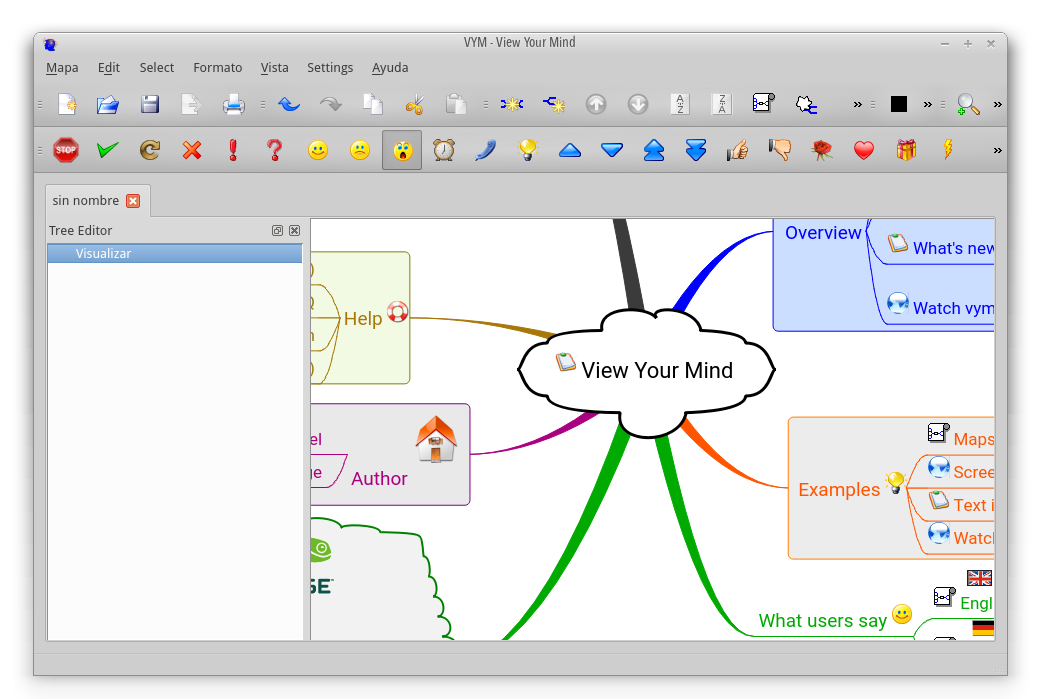The height and width of the screenshot is (699, 1041).
Task: Toggle the alarm clock flag
Action: tap(443, 150)
